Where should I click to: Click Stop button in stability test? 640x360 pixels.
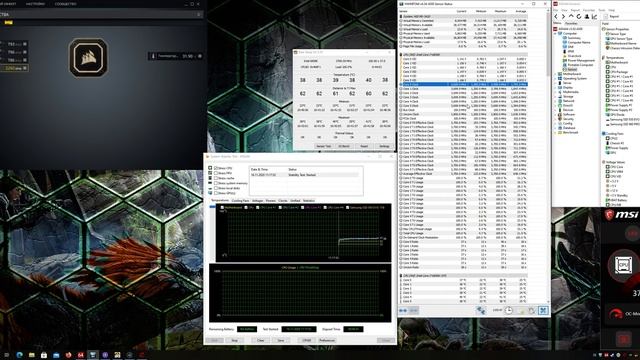point(235,340)
